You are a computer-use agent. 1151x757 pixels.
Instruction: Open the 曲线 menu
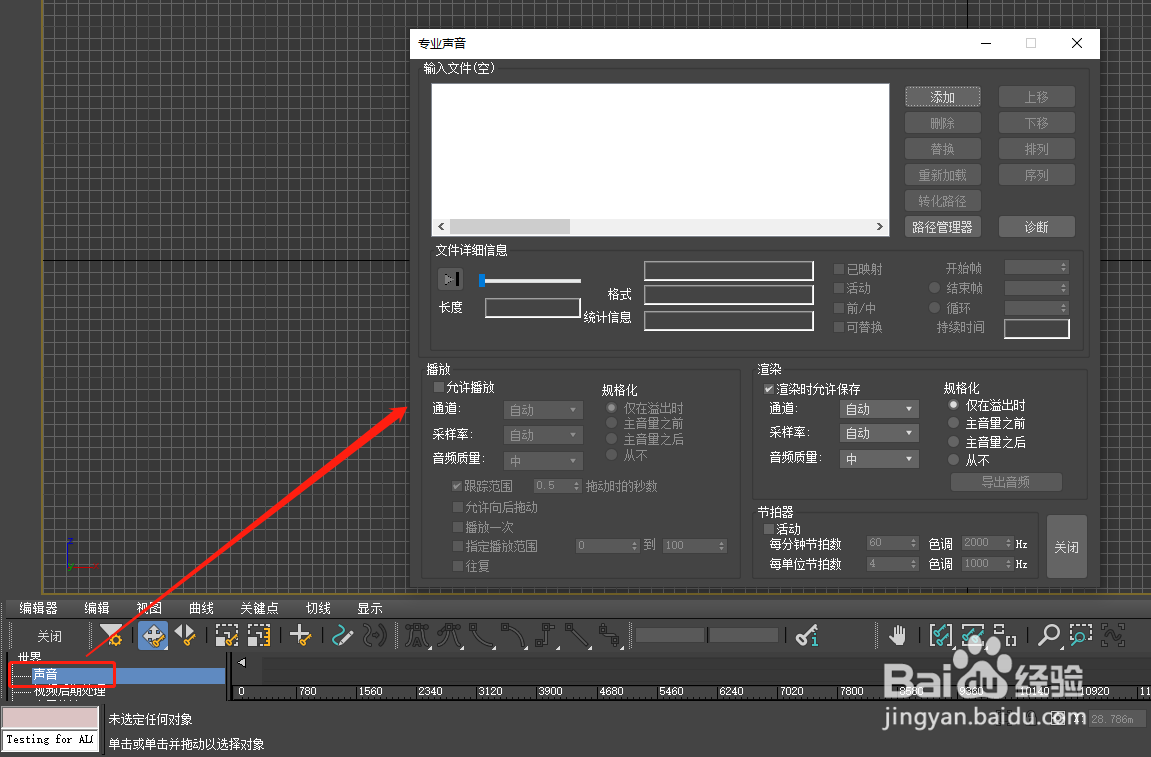click(201, 608)
